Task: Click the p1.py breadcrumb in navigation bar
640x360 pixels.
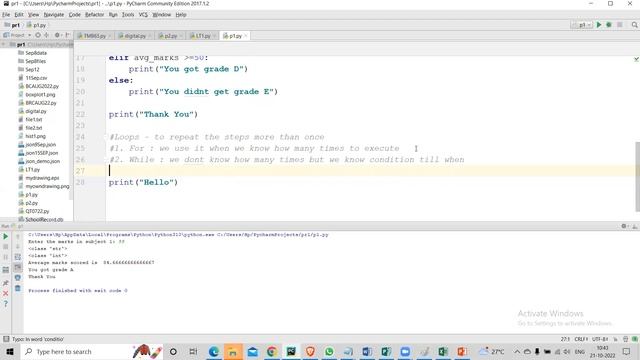Action: (36, 25)
